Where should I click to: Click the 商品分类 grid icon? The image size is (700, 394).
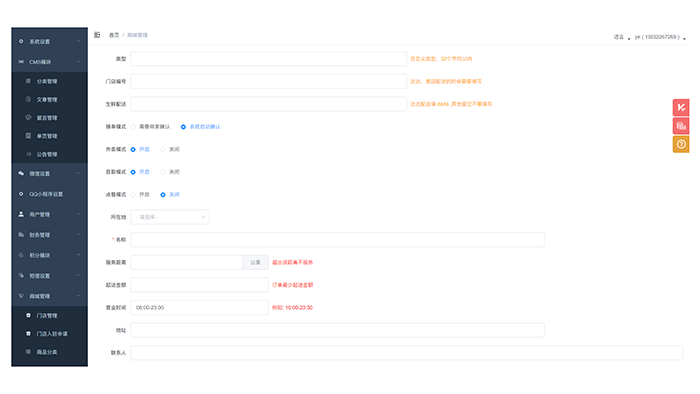pos(28,352)
